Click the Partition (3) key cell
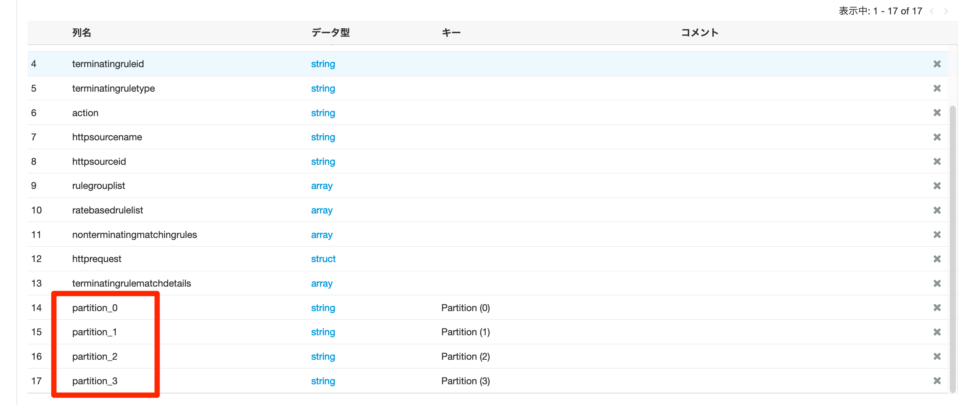This screenshot has height=405, width=960. [x=465, y=381]
